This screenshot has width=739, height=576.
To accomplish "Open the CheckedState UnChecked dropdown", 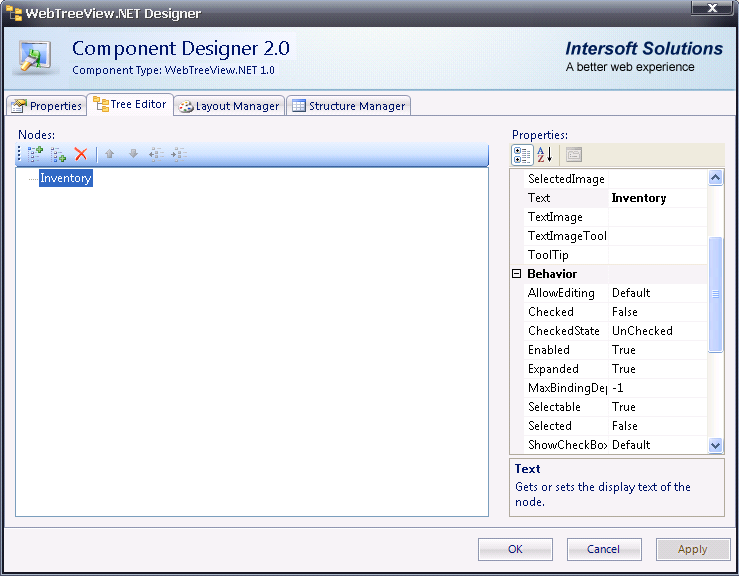I will [x=658, y=331].
